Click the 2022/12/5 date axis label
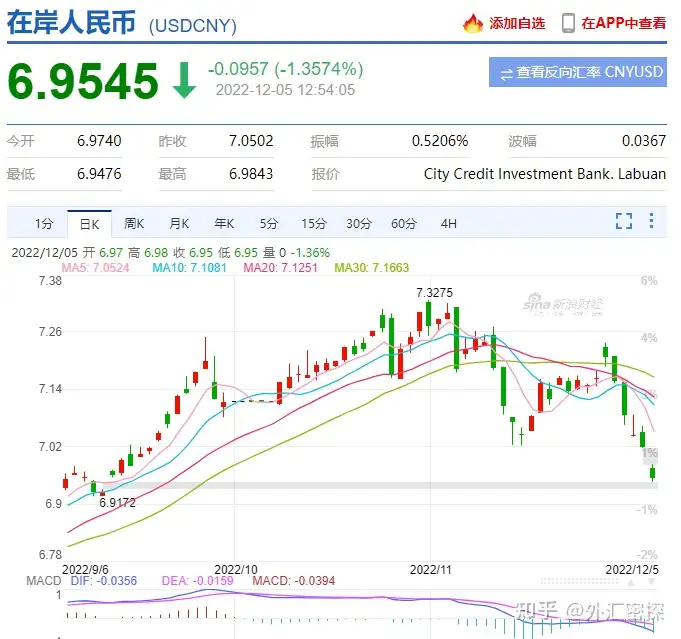 (632, 569)
